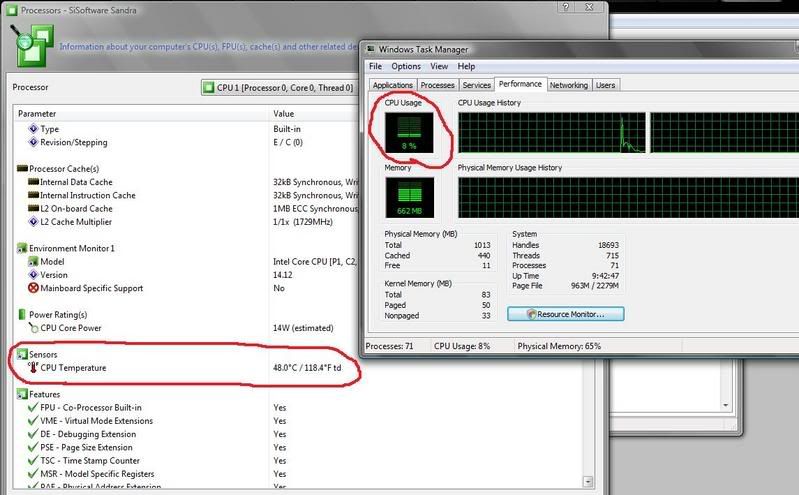Click the Physical Memory Usage History graph
799x495 pixels.
point(628,198)
